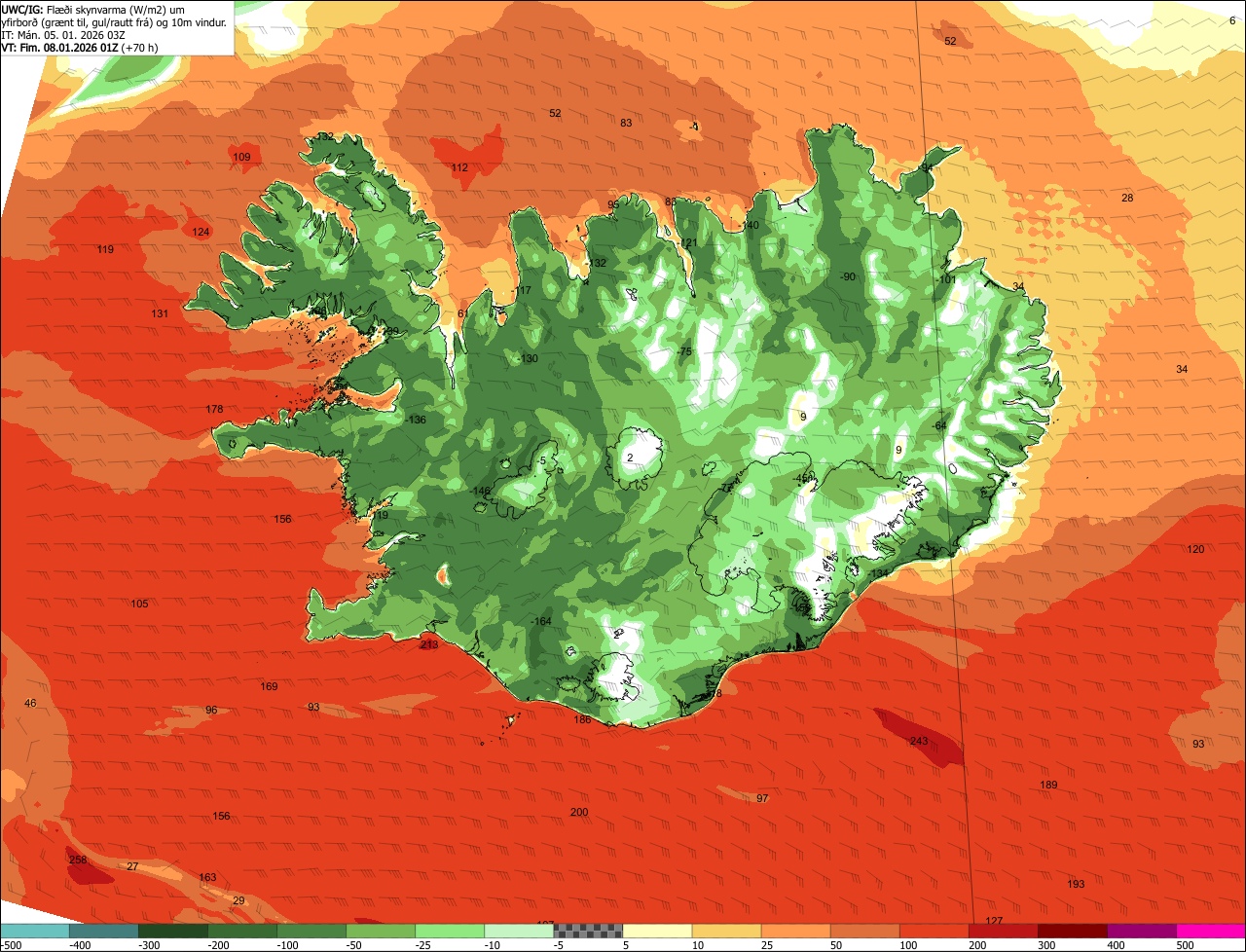The width and height of the screenshot is (1246, 952).
Task: Click the value -164 over southern Iceland
Action: point(540,621)
